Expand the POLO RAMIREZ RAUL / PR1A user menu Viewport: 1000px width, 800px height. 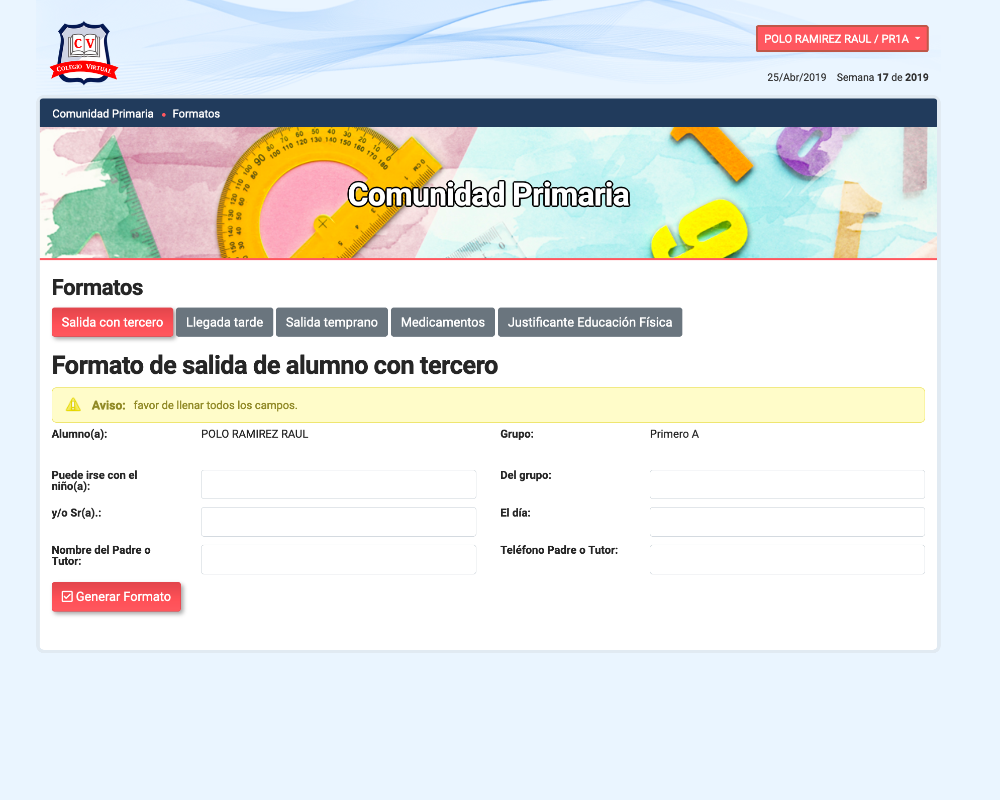tap(842, 39)
